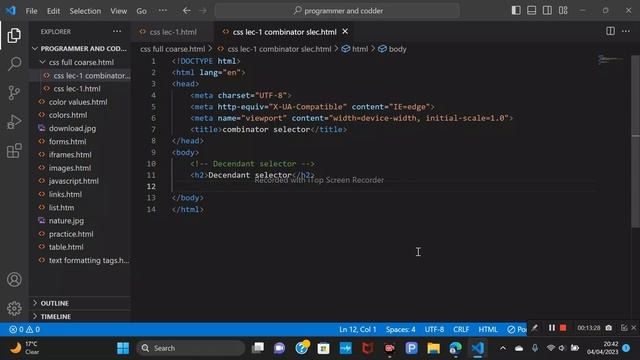The image size is (640, 360).
Task: Open Customize Layout icon
Action: point(563,11)
